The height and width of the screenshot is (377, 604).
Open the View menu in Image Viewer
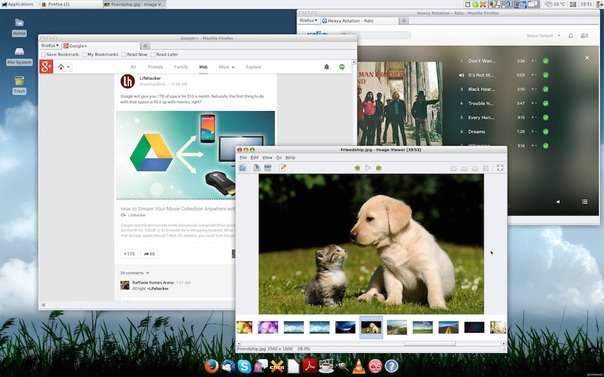[x=267, y=158]
